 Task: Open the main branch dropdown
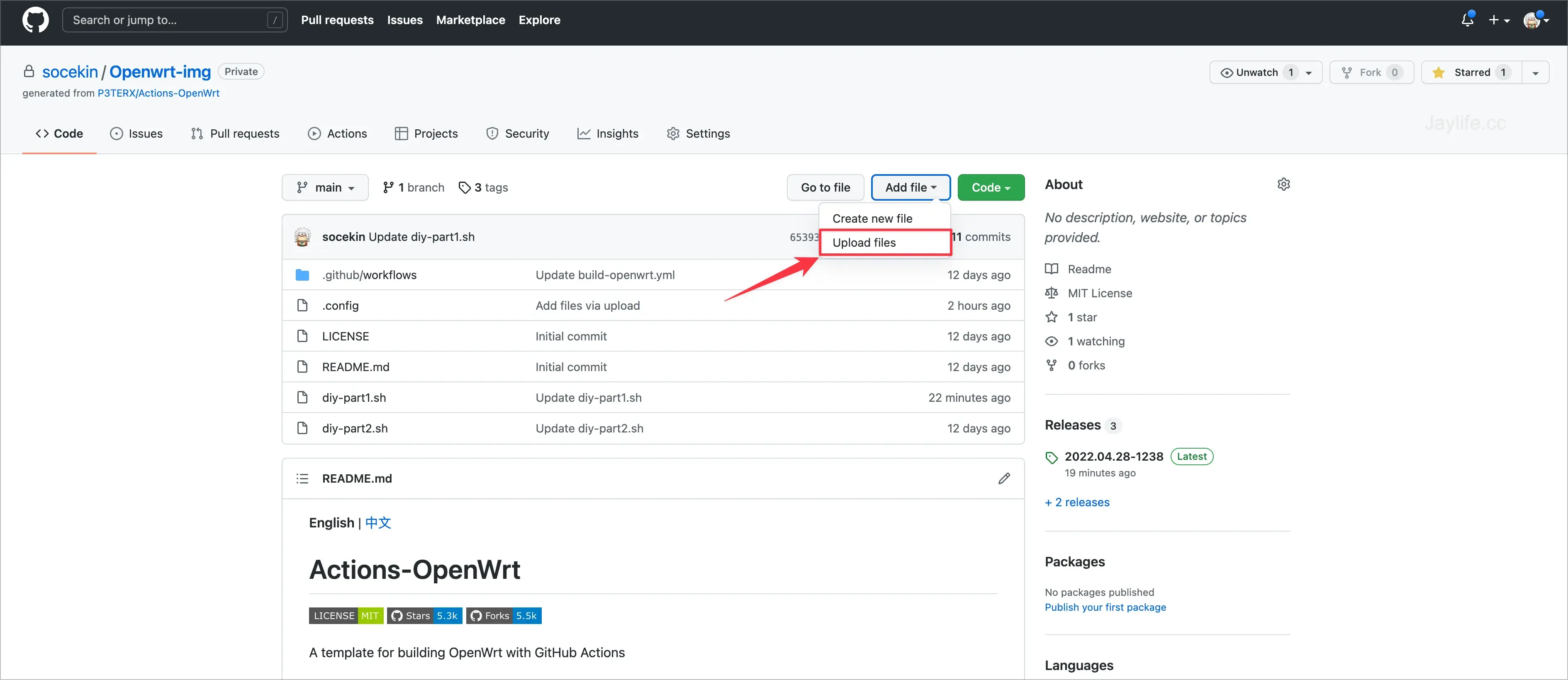[x=325, y=187]
